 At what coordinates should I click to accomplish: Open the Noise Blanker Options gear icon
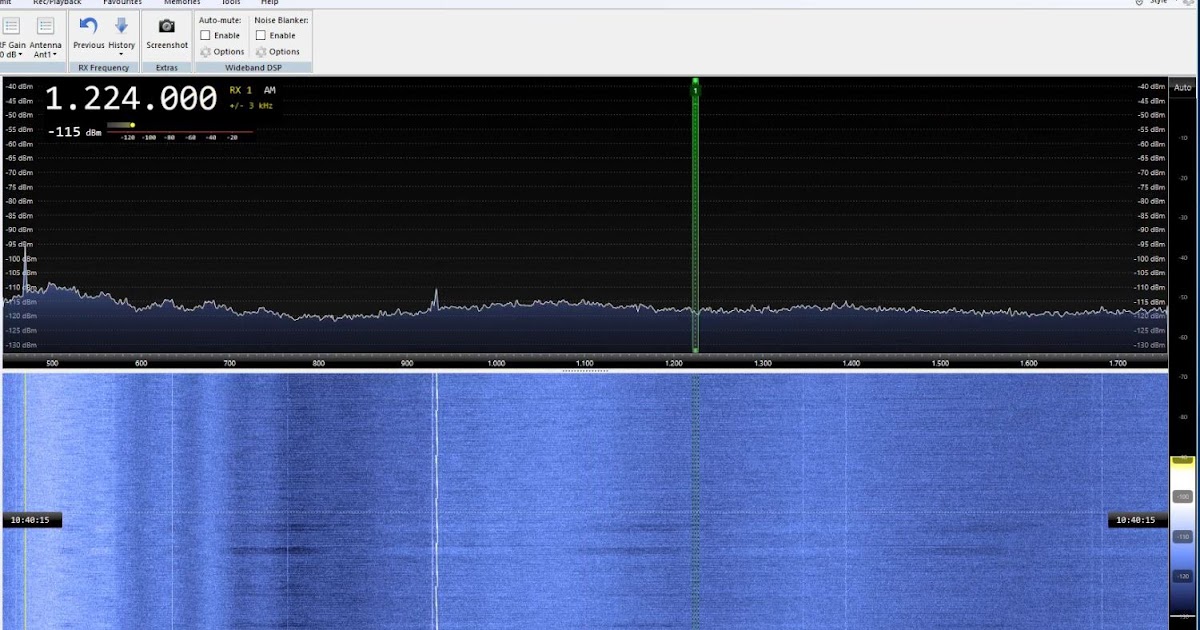(263, 51)
